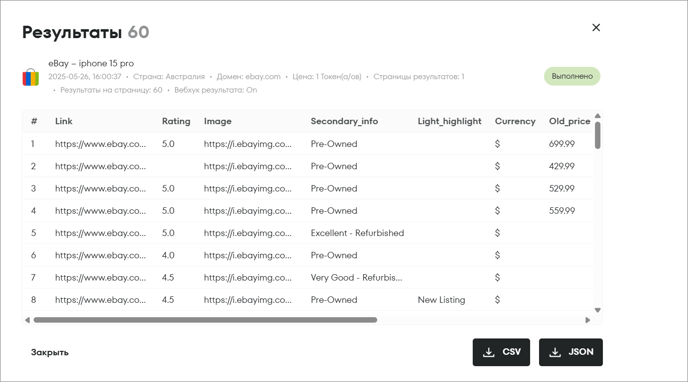The width and height of the screenshot is (688, 382).
Task: Open the ebay link in row 8
Action: click(x=100, y=300)
